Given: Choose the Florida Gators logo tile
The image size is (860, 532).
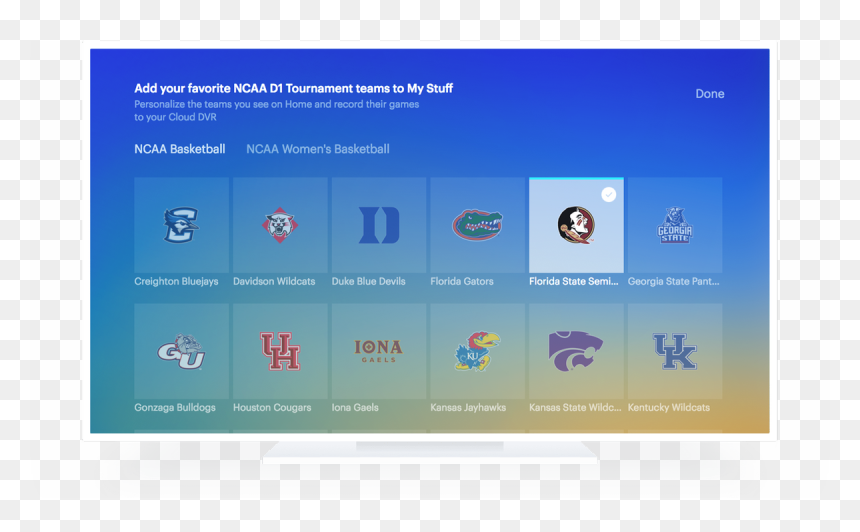Looking at the screenshot, I should click(478, 225).
